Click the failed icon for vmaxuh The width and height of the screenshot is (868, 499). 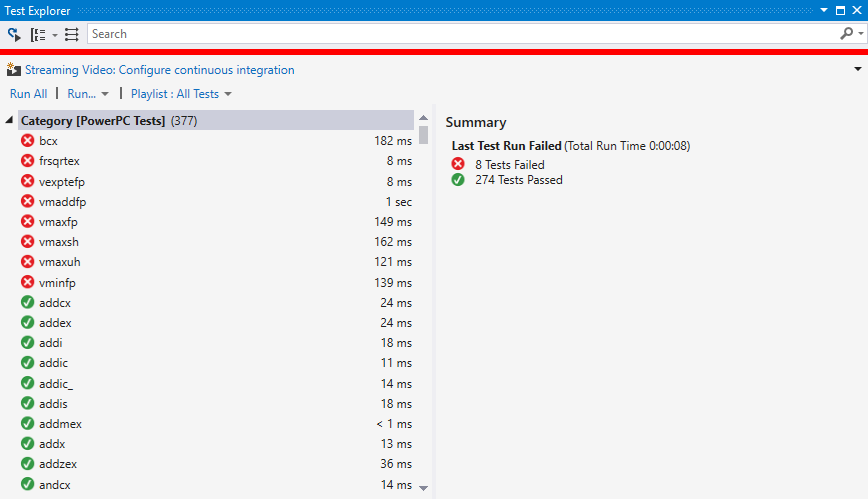(x=27, y=261)
